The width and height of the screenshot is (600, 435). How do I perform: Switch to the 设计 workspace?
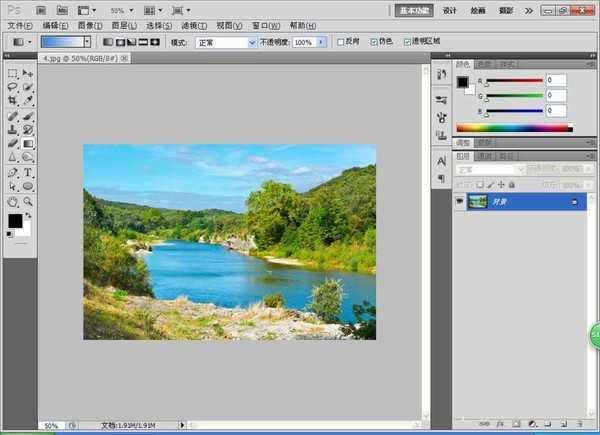(x=450, y=10)
